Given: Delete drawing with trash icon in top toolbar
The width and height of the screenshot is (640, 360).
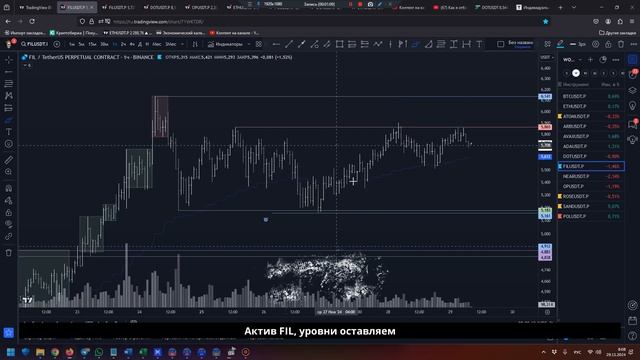Looking at the screenshot, I should 621,44.
